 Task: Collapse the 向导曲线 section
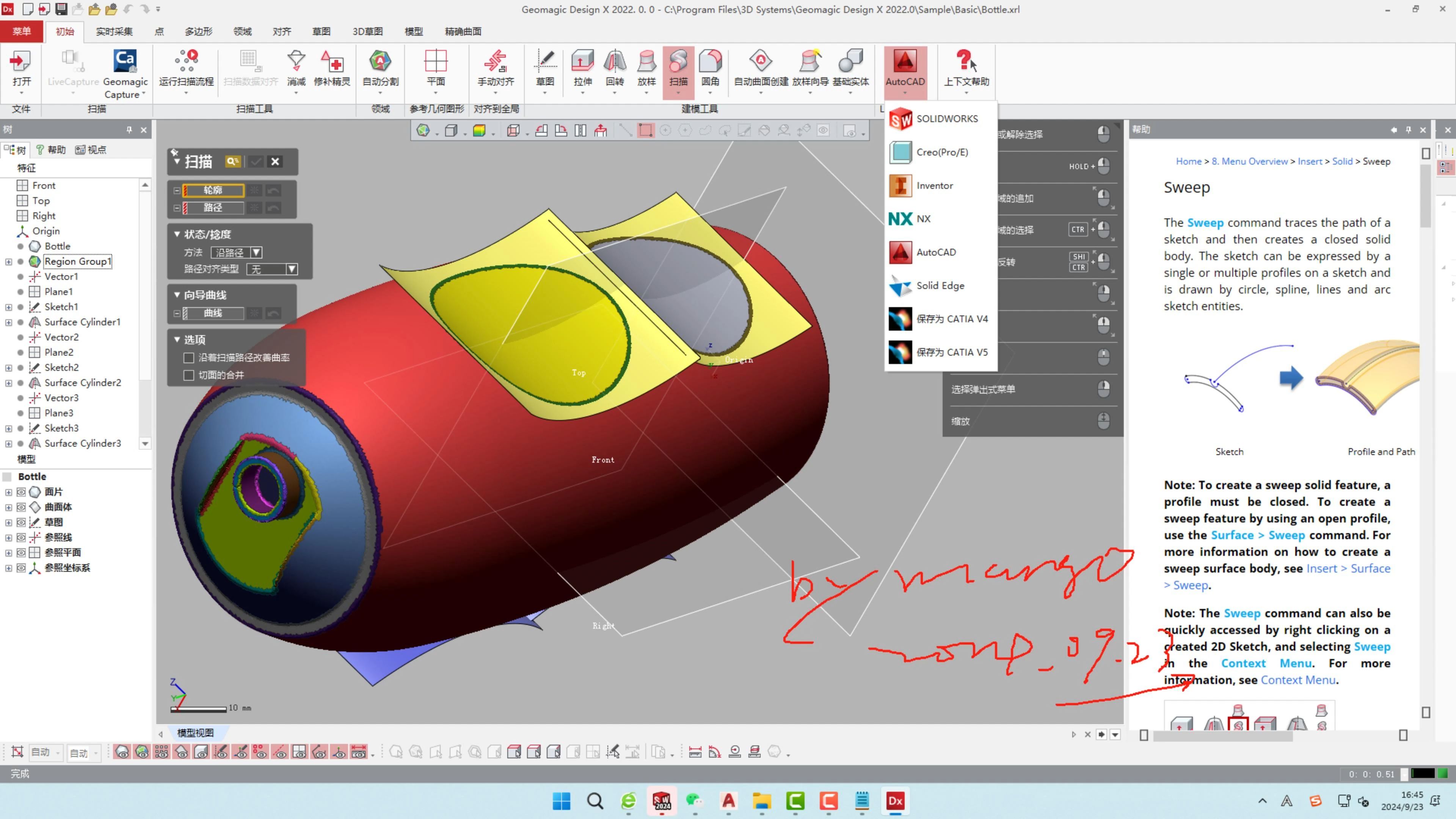click(177, 295)
